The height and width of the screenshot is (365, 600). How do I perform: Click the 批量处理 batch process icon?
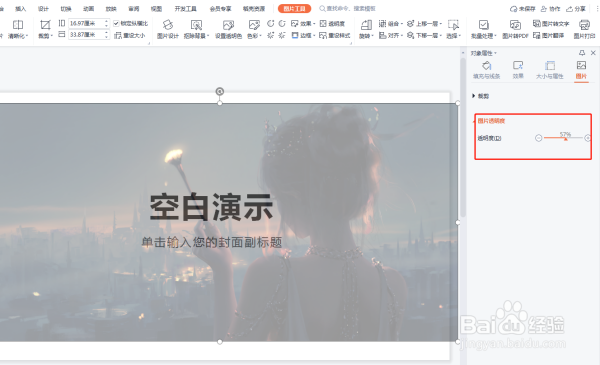[484, 25]
